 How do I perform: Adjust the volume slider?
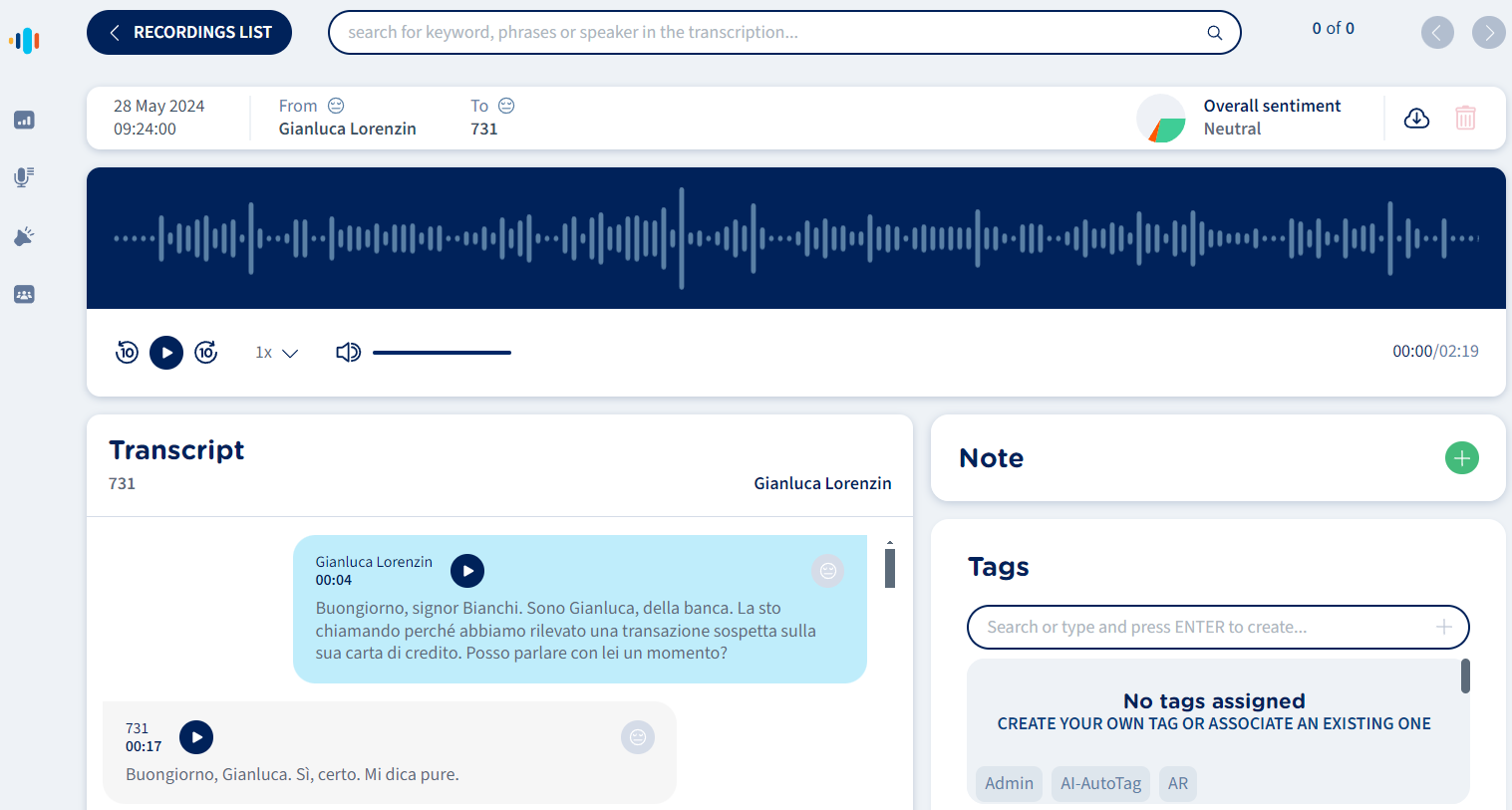coord(442,353)
